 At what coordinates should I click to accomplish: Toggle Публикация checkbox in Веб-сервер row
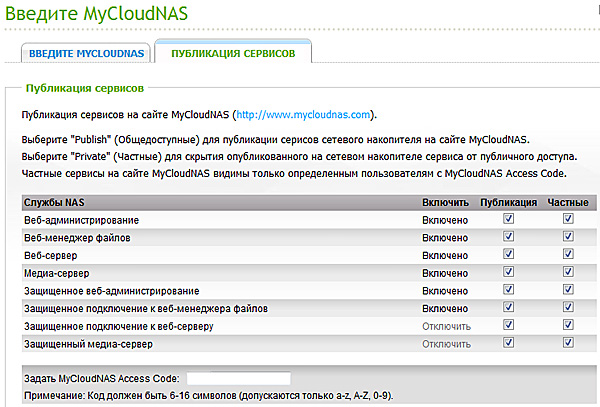509,255
